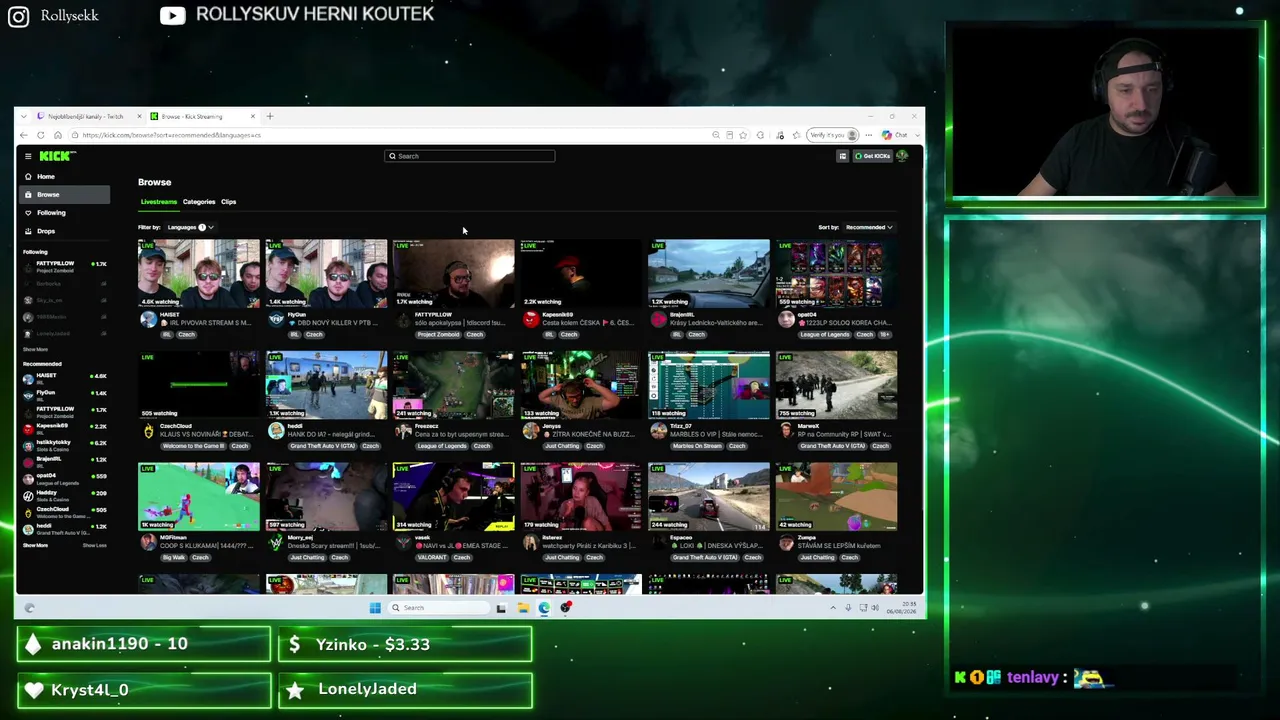Open a new browser tab
Screen dimensions: 1280x720
269,116
